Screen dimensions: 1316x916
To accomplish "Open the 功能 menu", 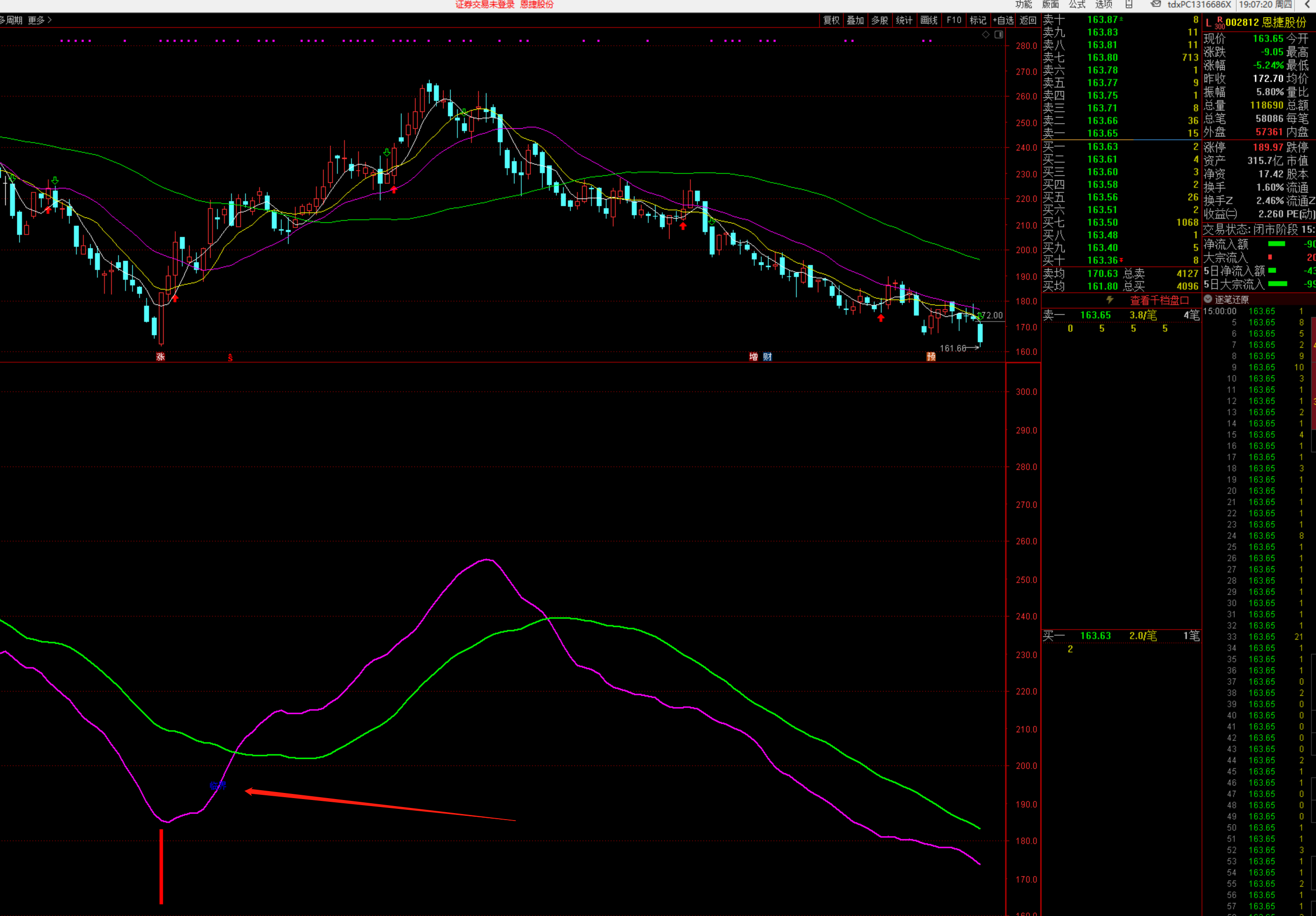I will [1024, 5].
